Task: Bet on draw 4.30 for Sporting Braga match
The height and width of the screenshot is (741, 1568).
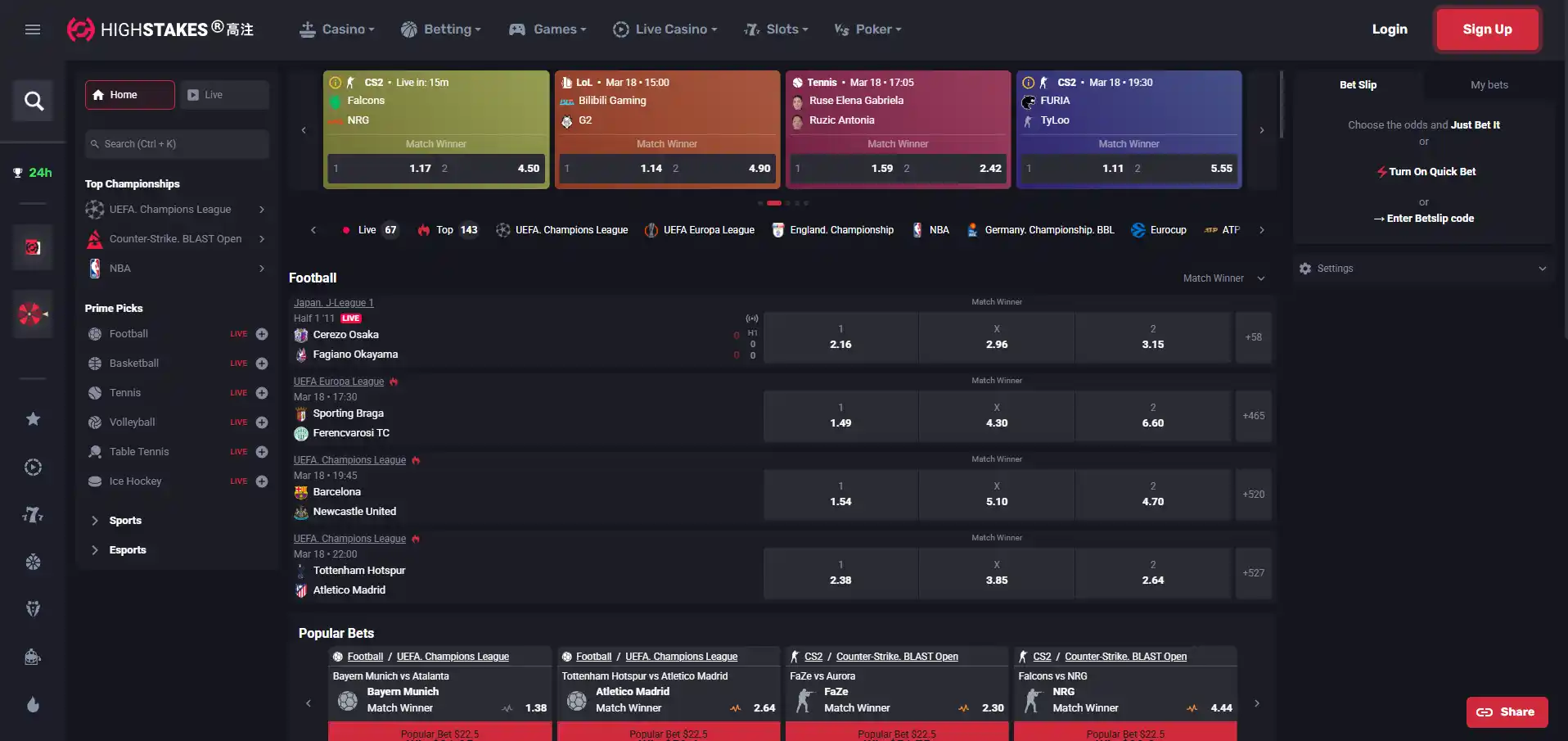Action: [x=997, y=416]
